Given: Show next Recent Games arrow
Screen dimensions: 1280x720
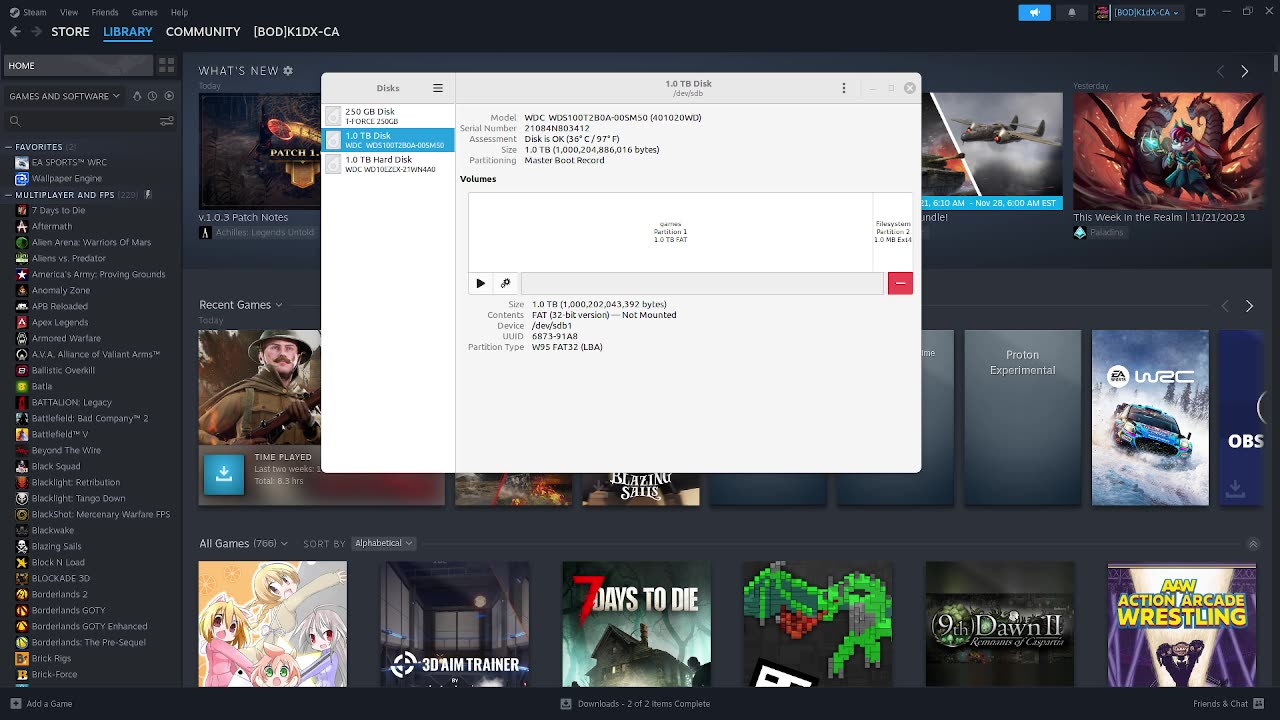Looking at the screenshot, I should pos(1249,306).
